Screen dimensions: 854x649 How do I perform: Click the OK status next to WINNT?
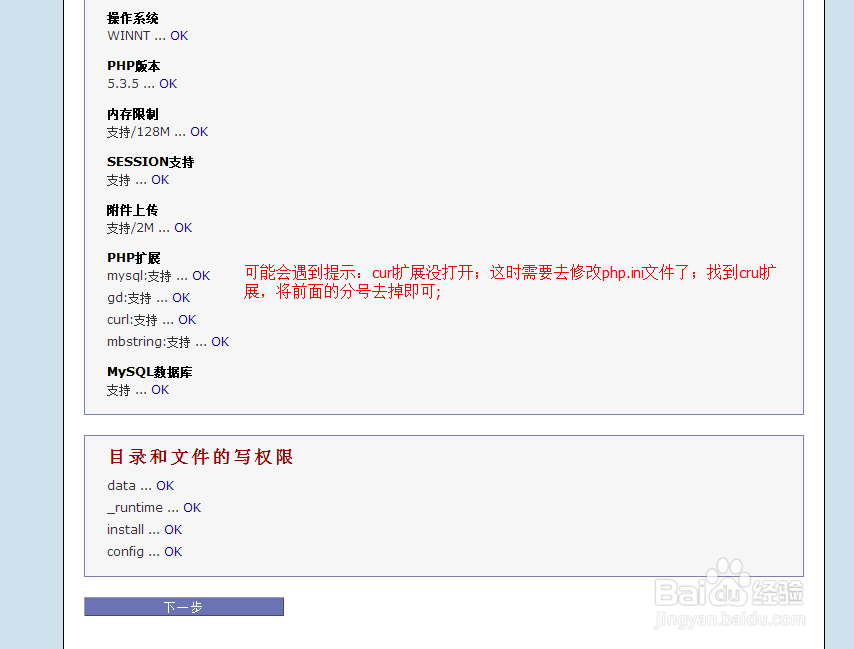179,35
